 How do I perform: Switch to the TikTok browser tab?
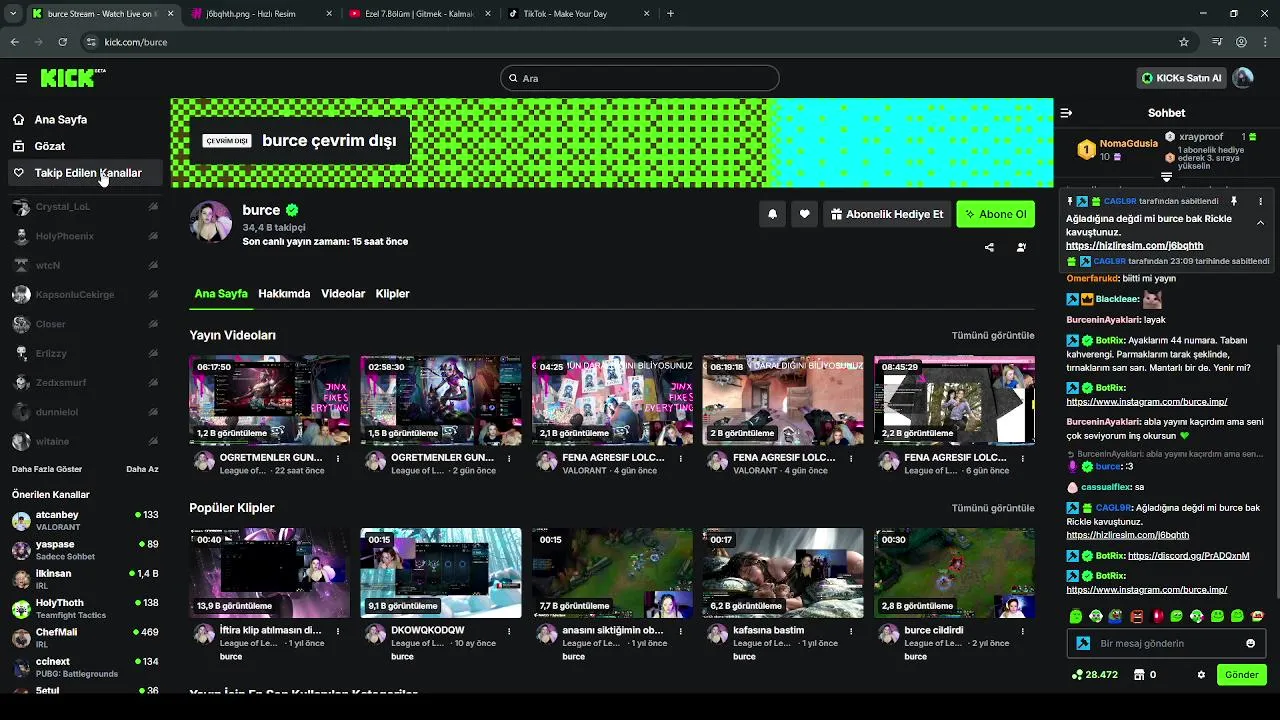579,14
